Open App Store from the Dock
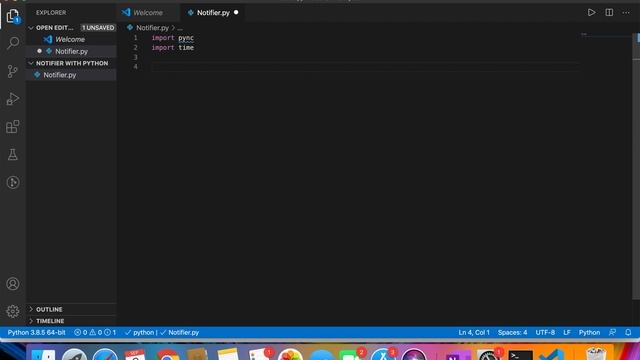 (x=383, y=354)
